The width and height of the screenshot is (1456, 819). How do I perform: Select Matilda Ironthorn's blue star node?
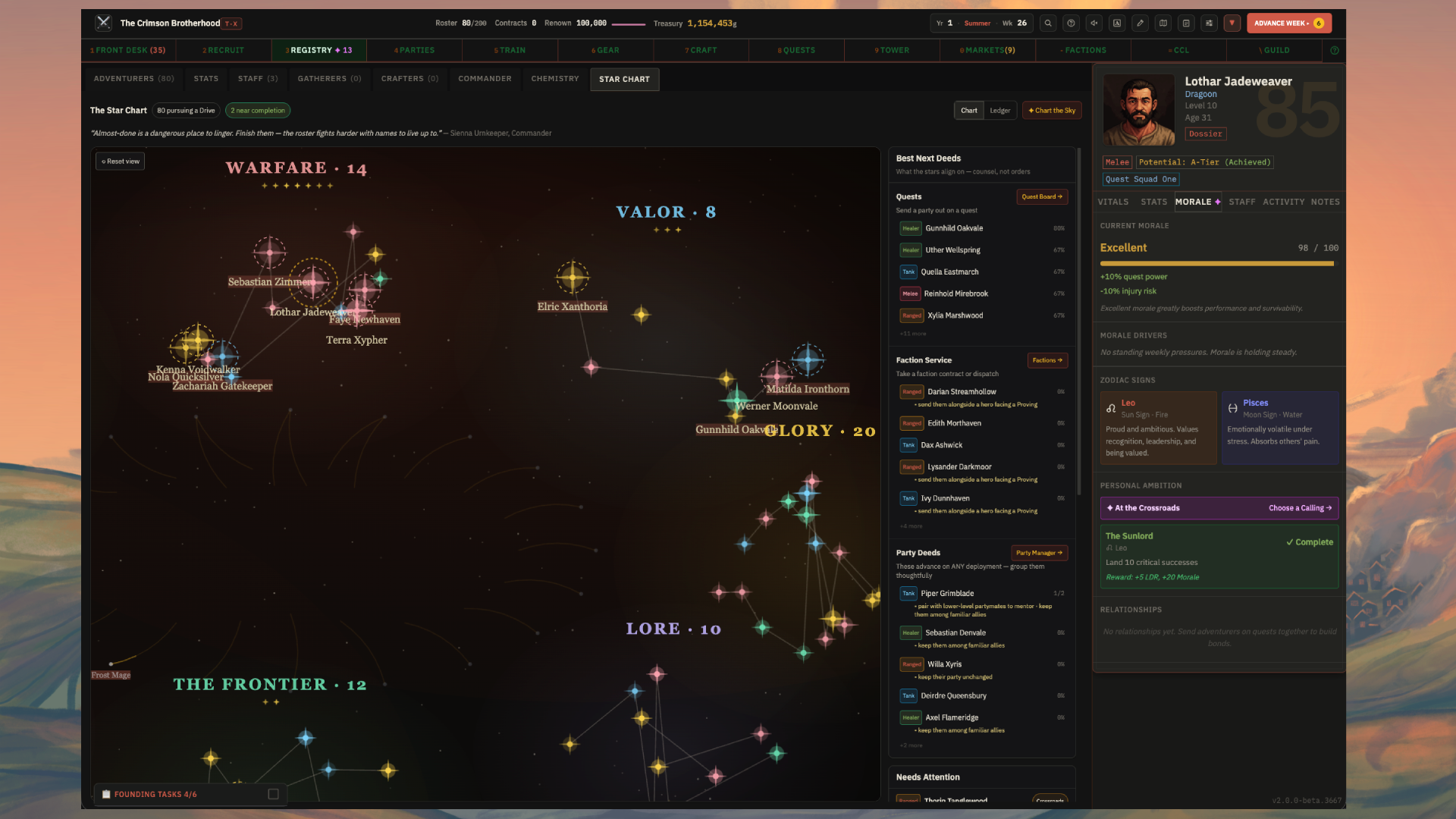click(x=808, y=359)
